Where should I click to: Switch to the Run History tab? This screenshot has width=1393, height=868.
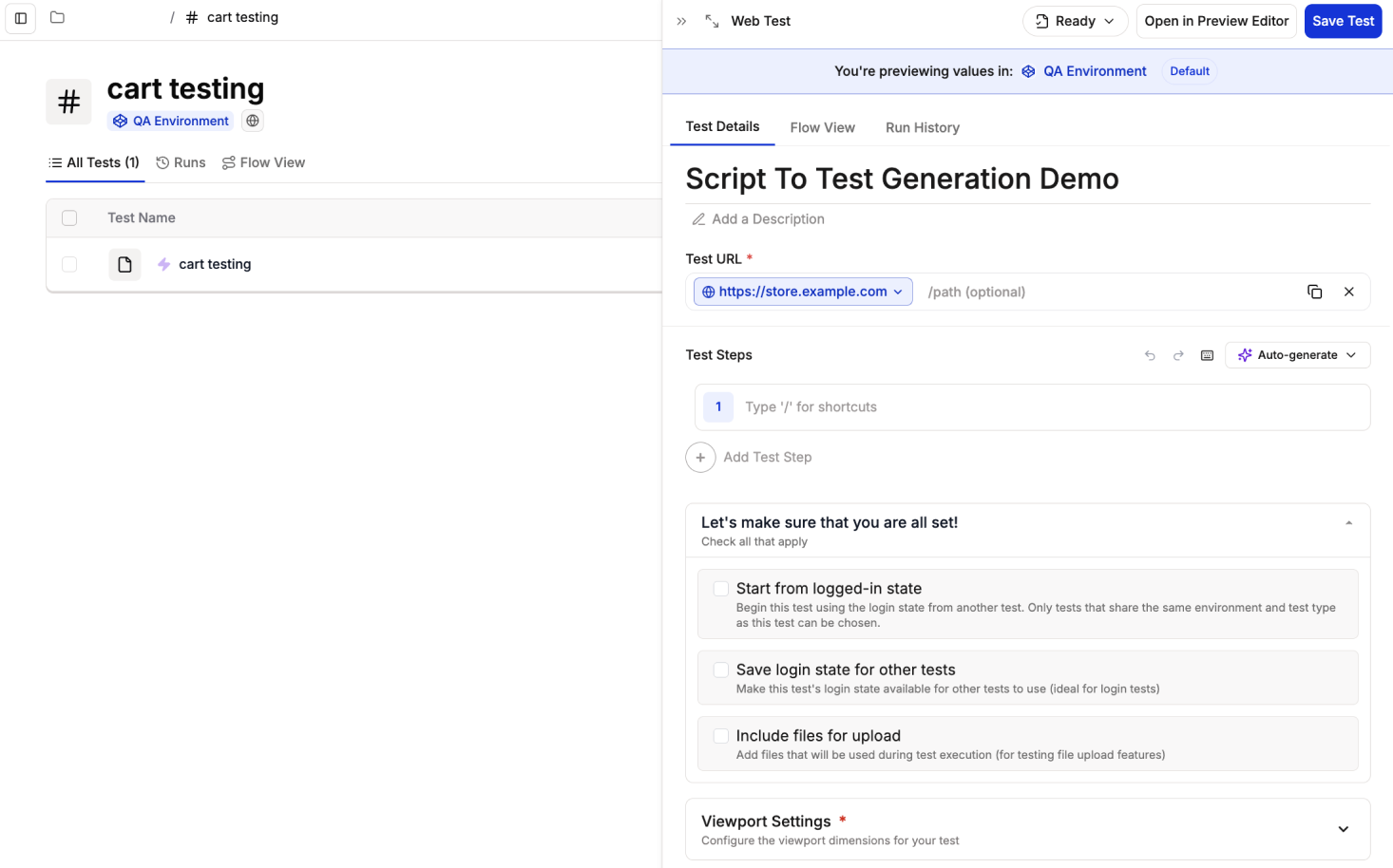(x=922, y=127)
